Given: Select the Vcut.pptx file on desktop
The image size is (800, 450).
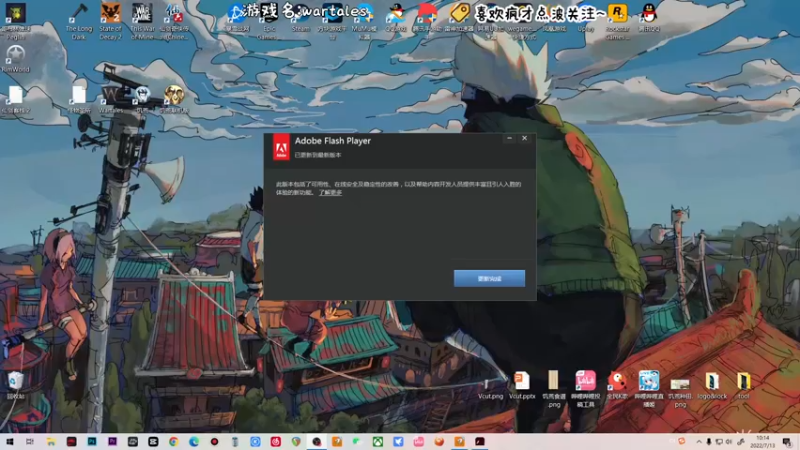Looking at the screenshot, I should pyautogui.click(x=522, y=385).
